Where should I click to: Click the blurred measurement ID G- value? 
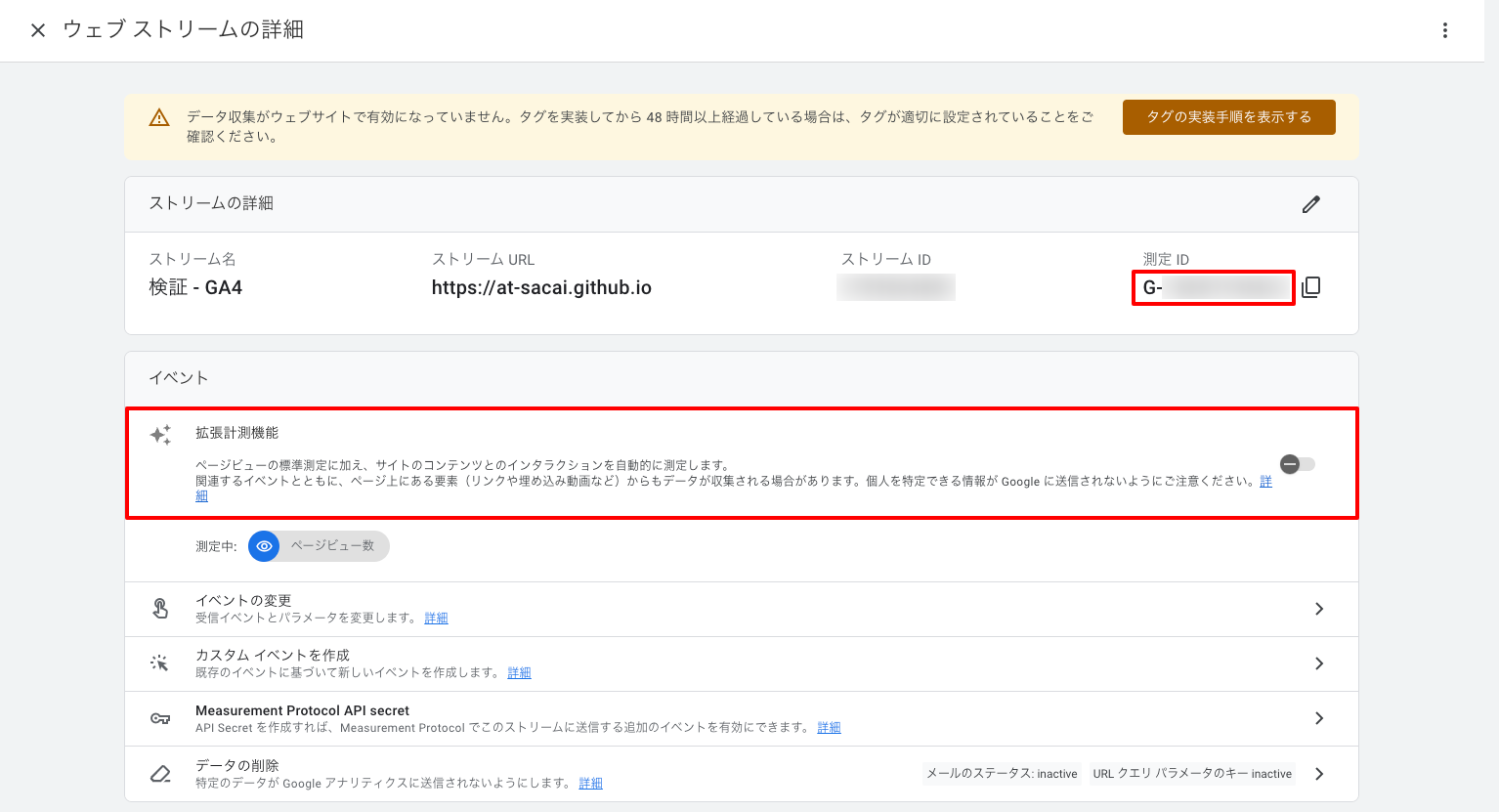point(1214,288)
